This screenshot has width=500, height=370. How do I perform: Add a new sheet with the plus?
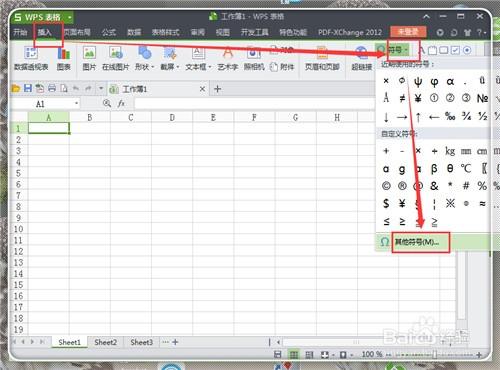175,342
